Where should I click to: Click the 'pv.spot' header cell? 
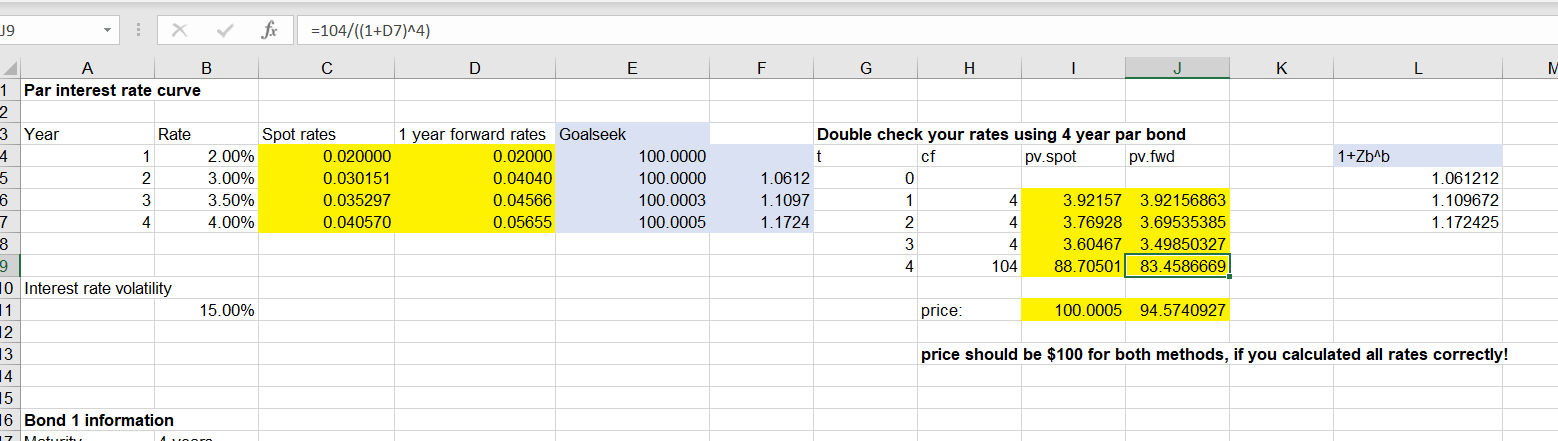(1073, 156)
